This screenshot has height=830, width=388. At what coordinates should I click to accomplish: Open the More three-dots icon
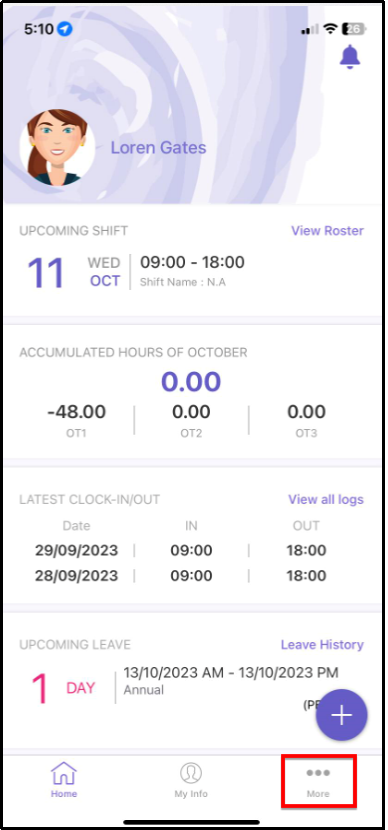pyautogui.click(x=318, y=773)
